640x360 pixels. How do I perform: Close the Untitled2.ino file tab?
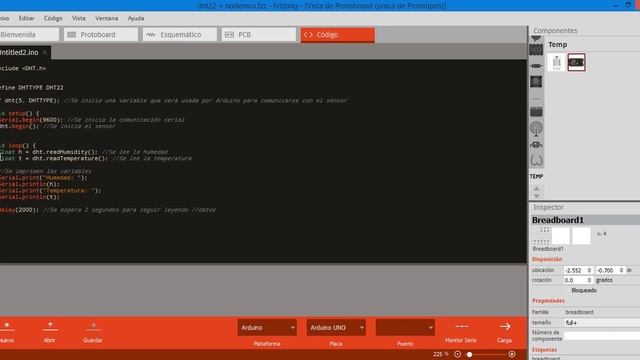click(x=45, y=52)
